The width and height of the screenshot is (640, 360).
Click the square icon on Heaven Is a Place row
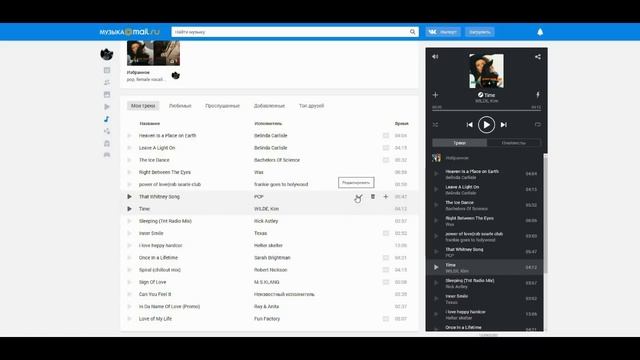click(x=386, y=136)
